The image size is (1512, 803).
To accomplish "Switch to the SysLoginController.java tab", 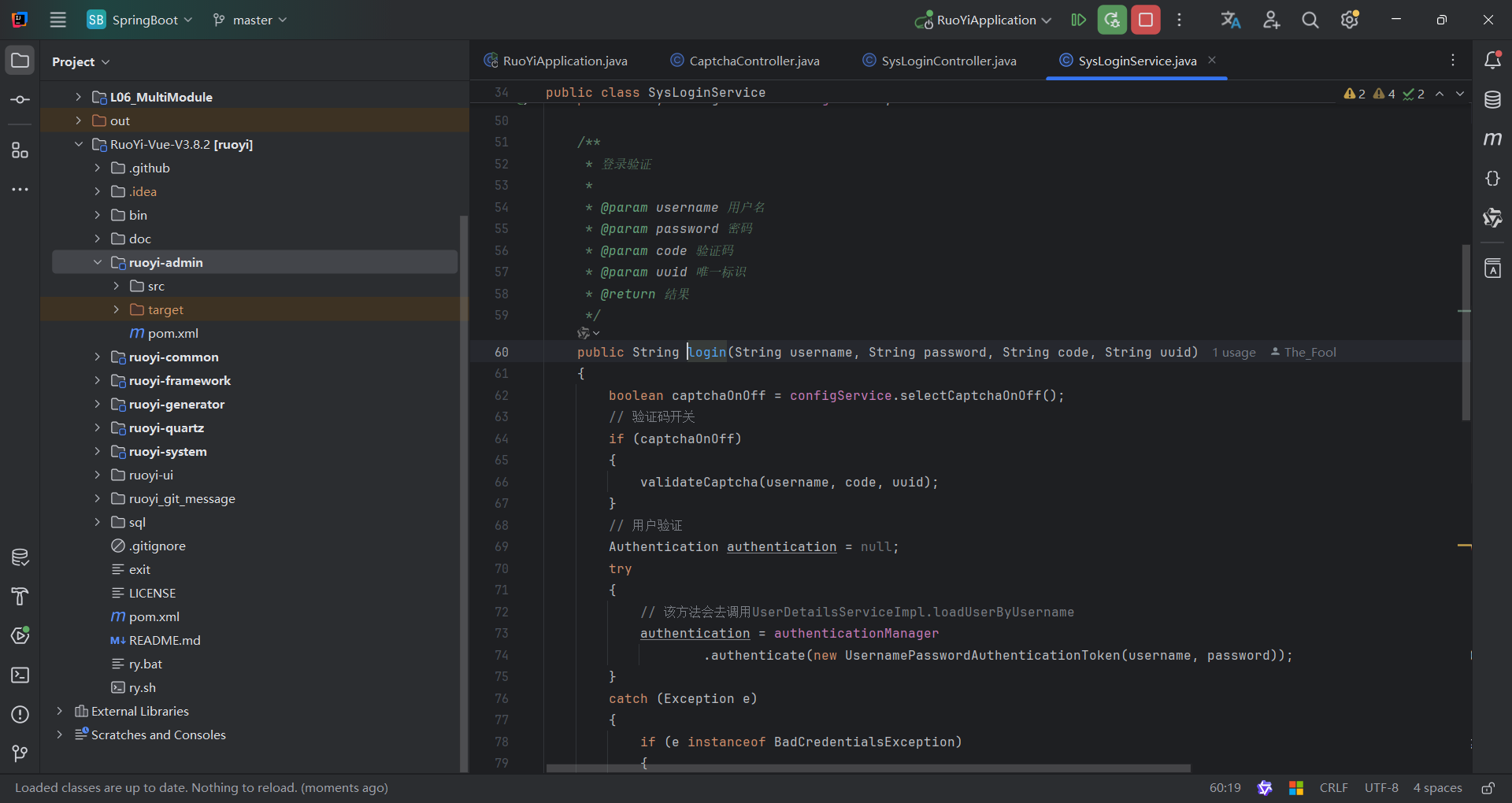I will click(948, 61).
